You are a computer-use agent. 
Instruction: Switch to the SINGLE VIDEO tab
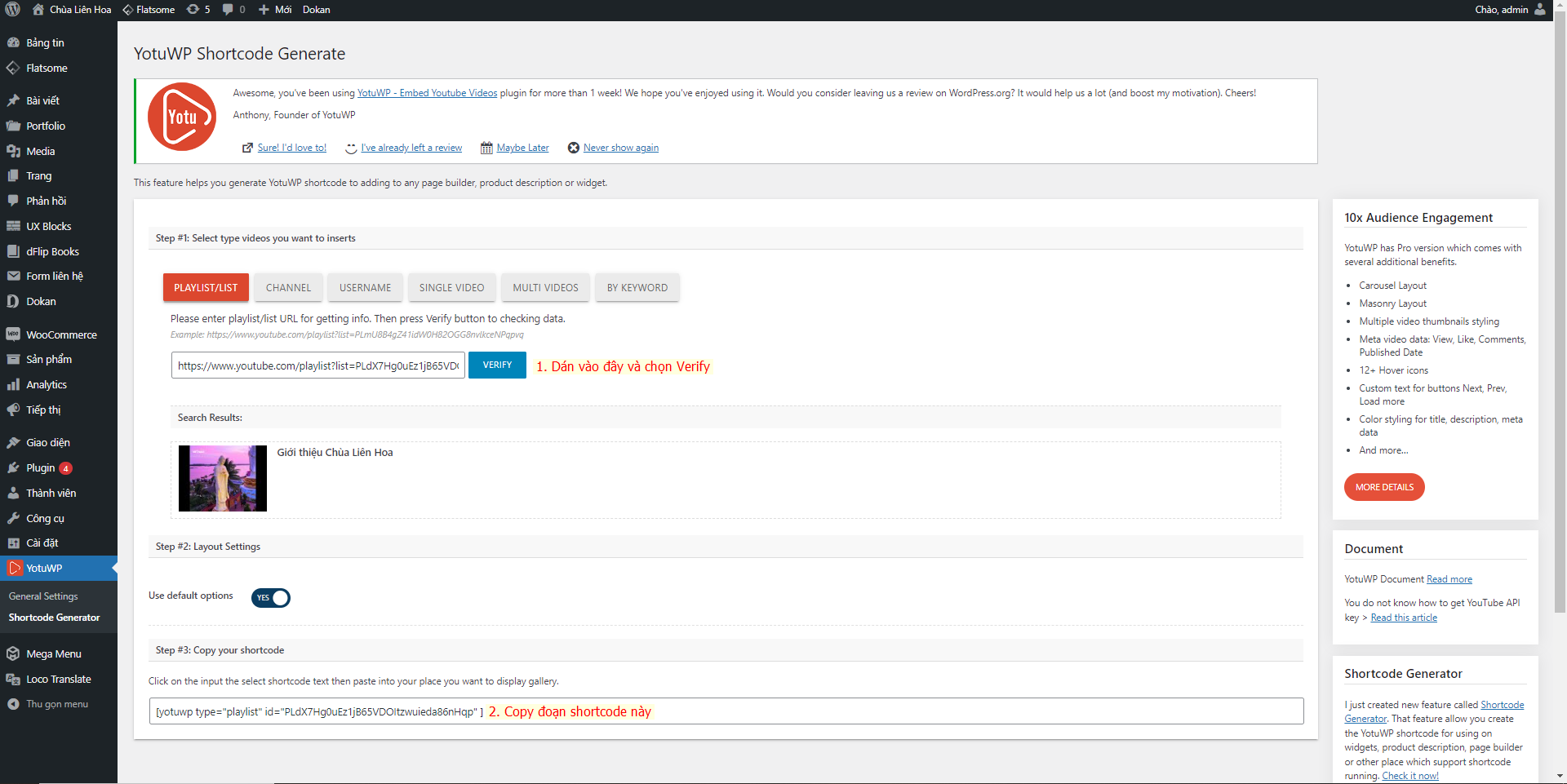(x=451, y=287)
